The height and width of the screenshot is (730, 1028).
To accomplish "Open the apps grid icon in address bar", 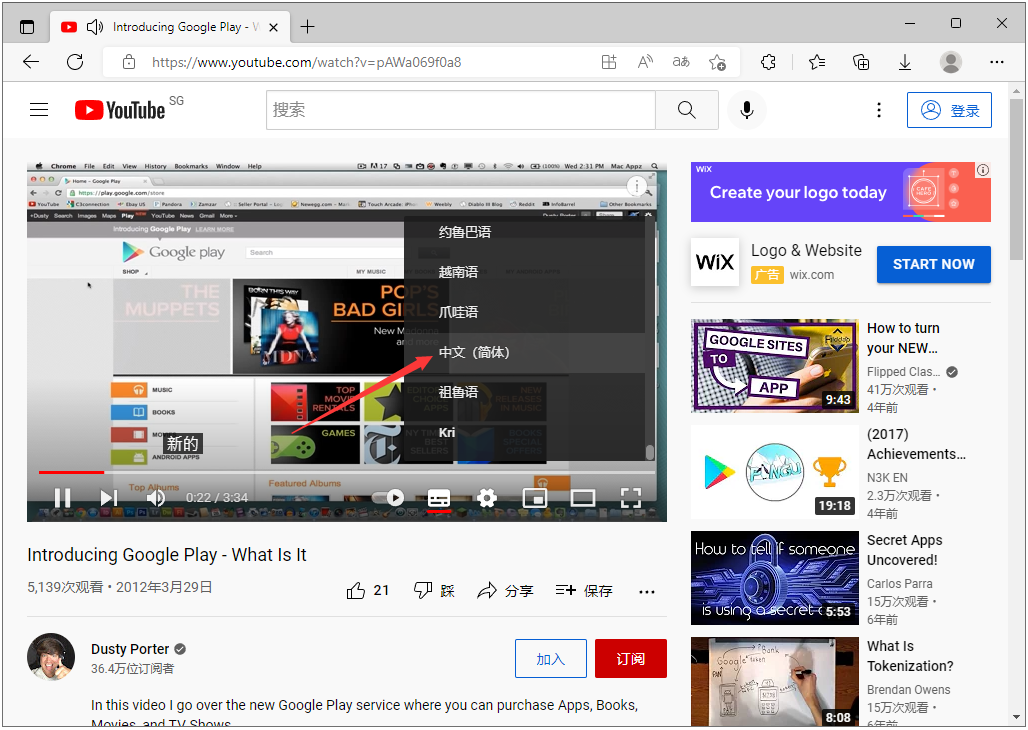I will pyautogui.click(x=609, y=62).
